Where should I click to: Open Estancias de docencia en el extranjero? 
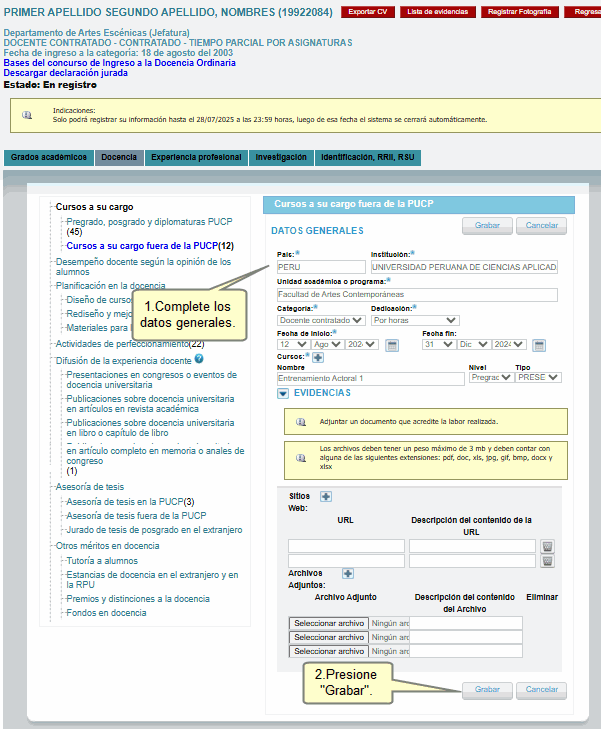(152, 580)
